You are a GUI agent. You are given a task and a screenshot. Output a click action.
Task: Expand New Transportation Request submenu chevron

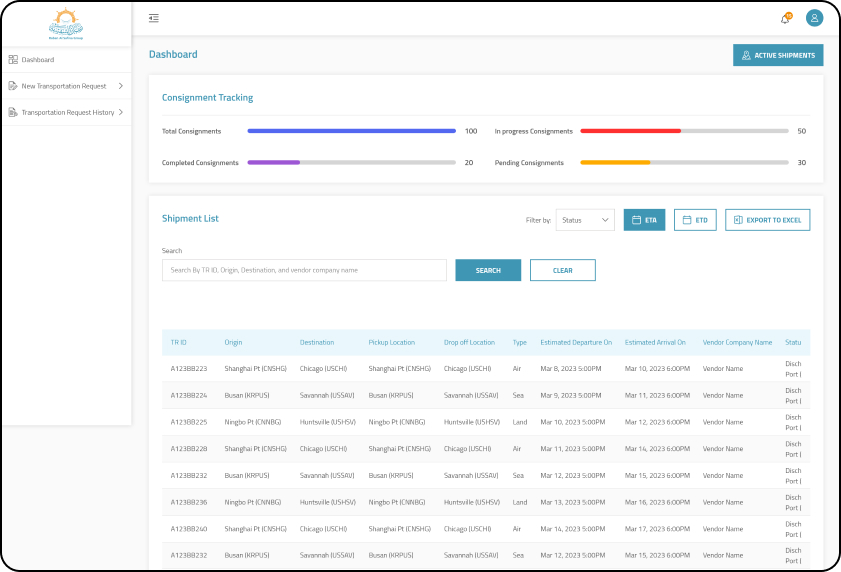120,86
